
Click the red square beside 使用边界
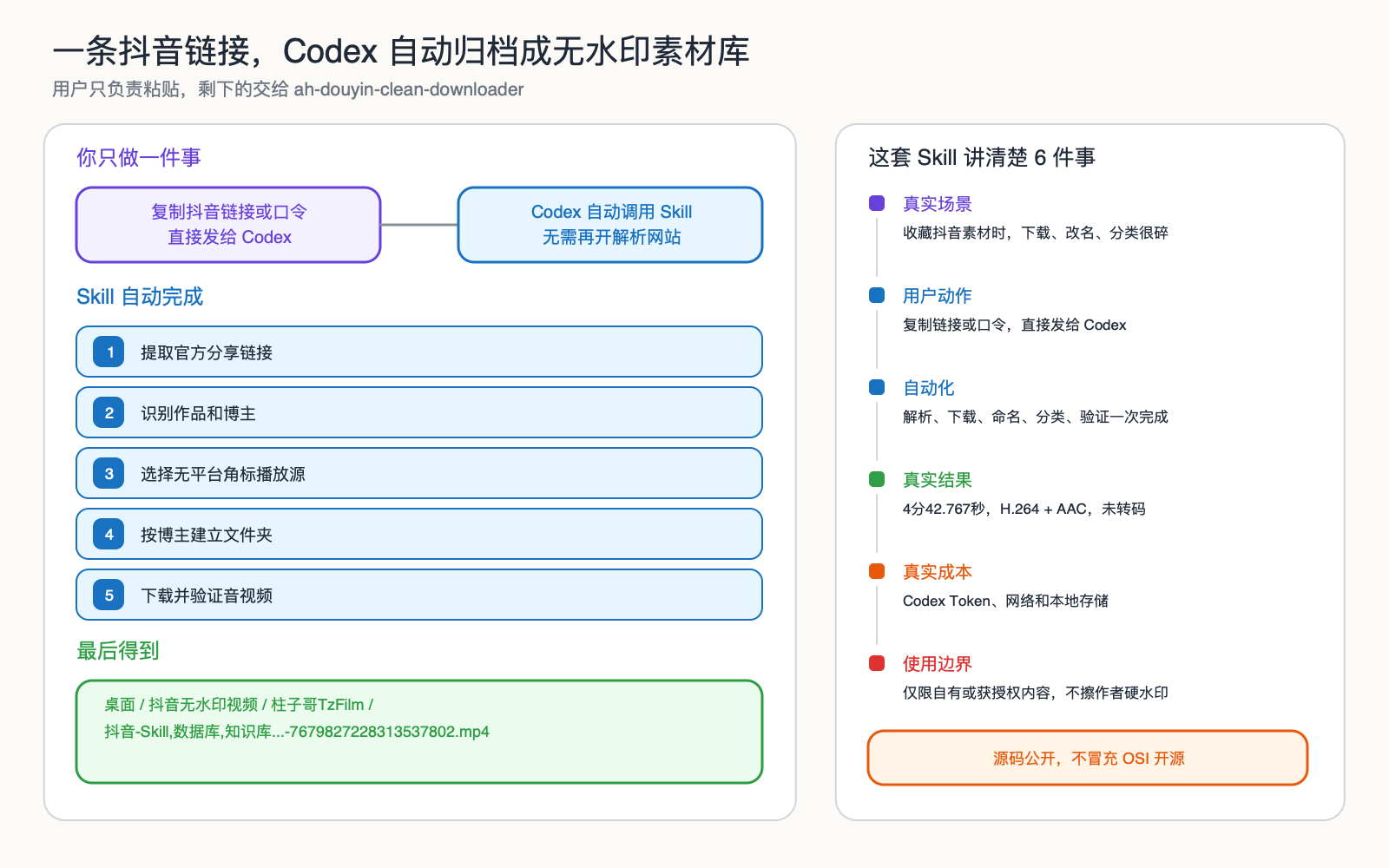click(x=877, y=663)
